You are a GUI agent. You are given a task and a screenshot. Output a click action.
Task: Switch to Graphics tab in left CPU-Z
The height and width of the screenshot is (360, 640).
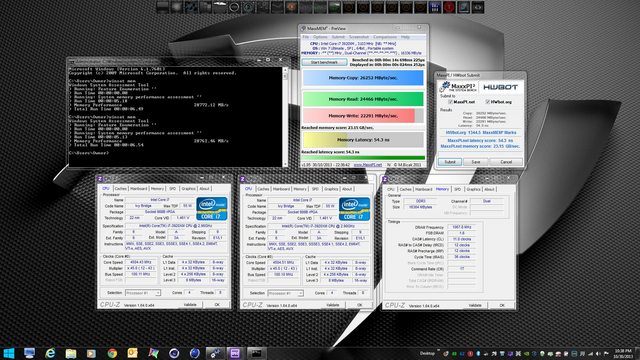coord(188,189)
